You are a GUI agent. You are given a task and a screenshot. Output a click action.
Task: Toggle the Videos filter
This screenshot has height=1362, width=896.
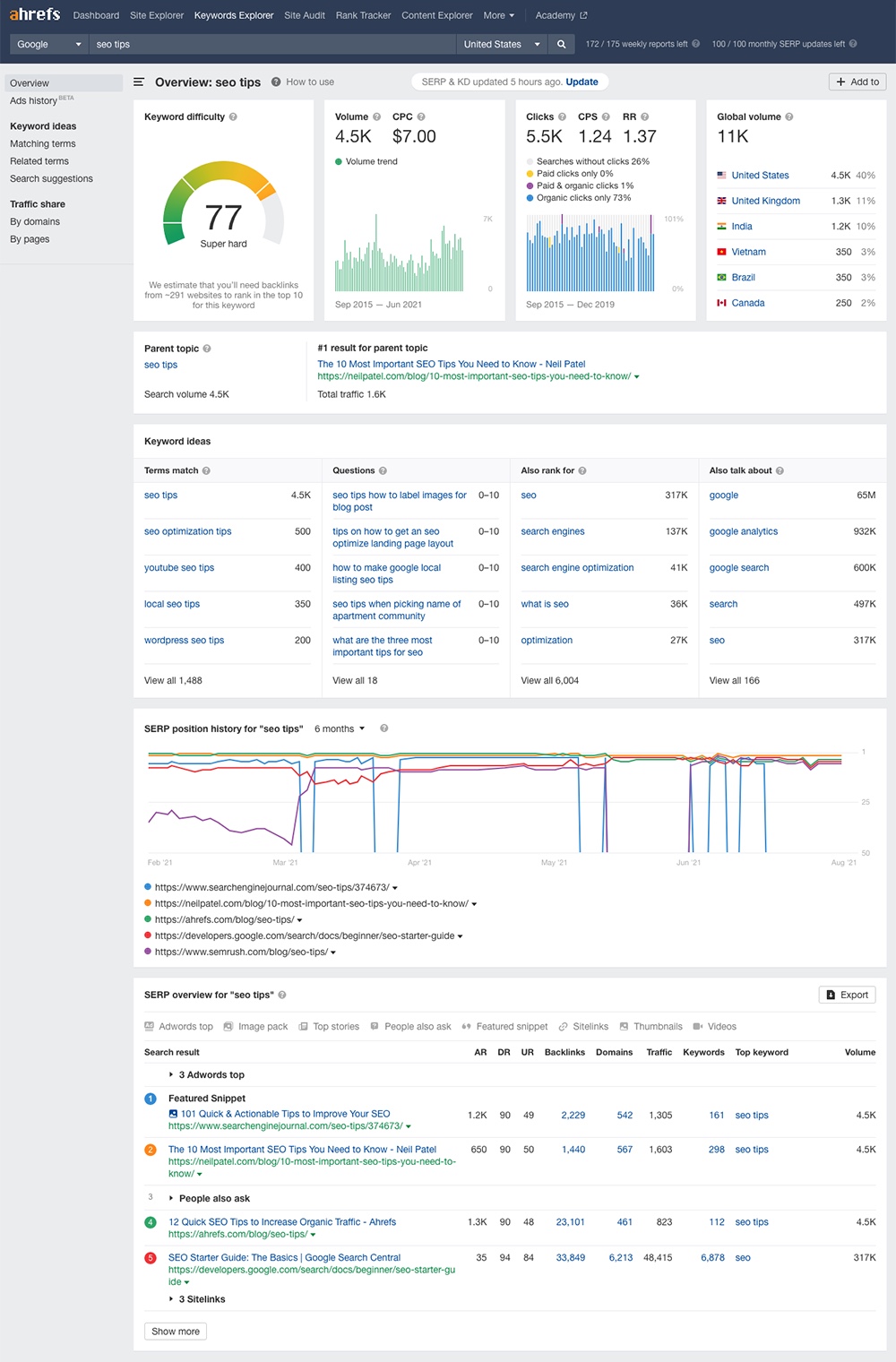point(714,1027)
